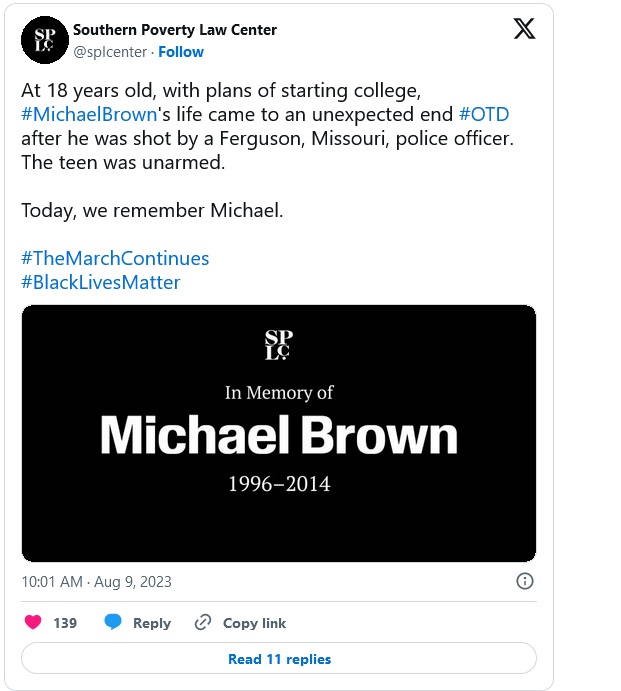
Task: Open tweet info circle icon
Action: coord(524,581)
